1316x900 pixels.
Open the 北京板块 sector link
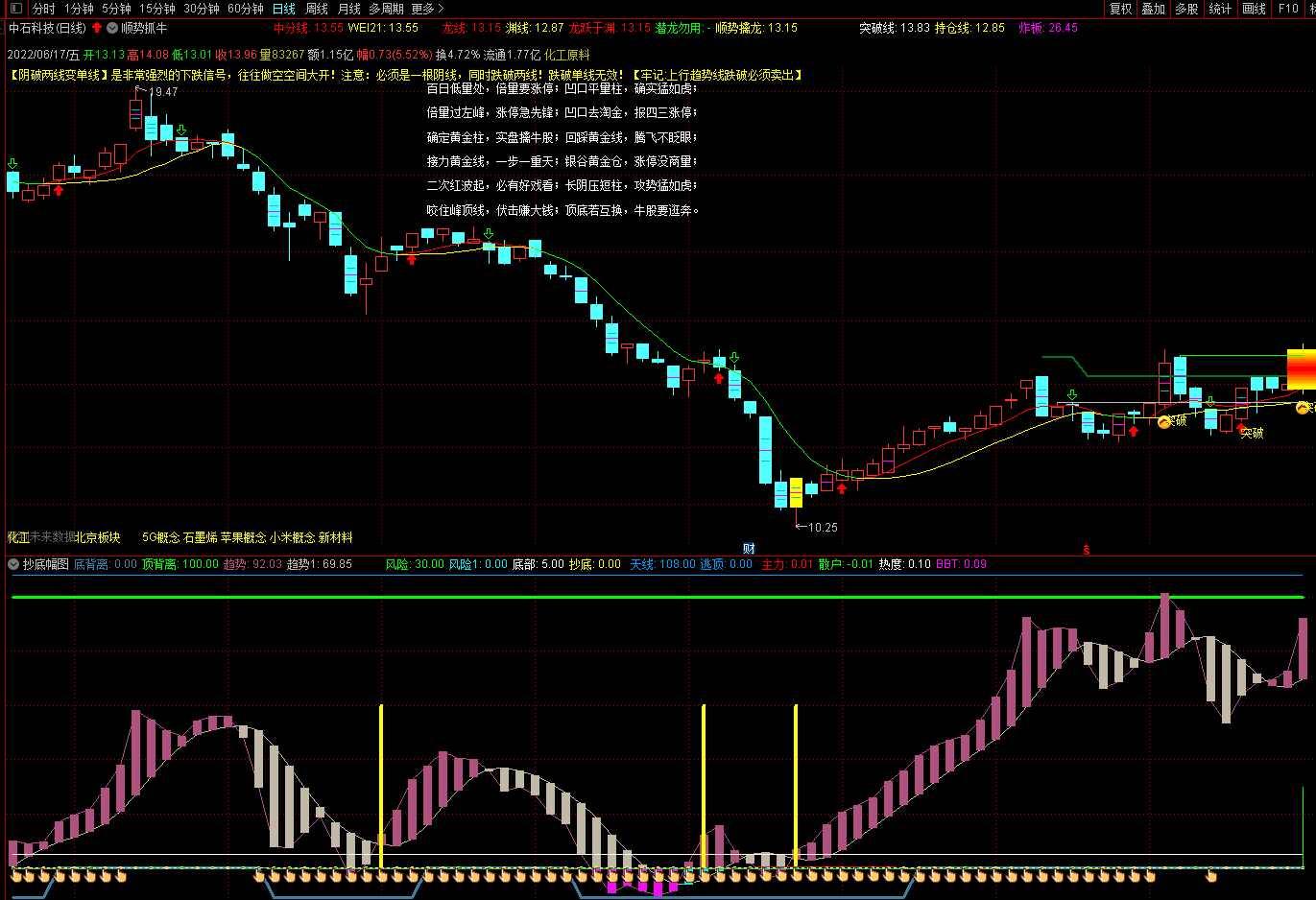coord(98,537)
